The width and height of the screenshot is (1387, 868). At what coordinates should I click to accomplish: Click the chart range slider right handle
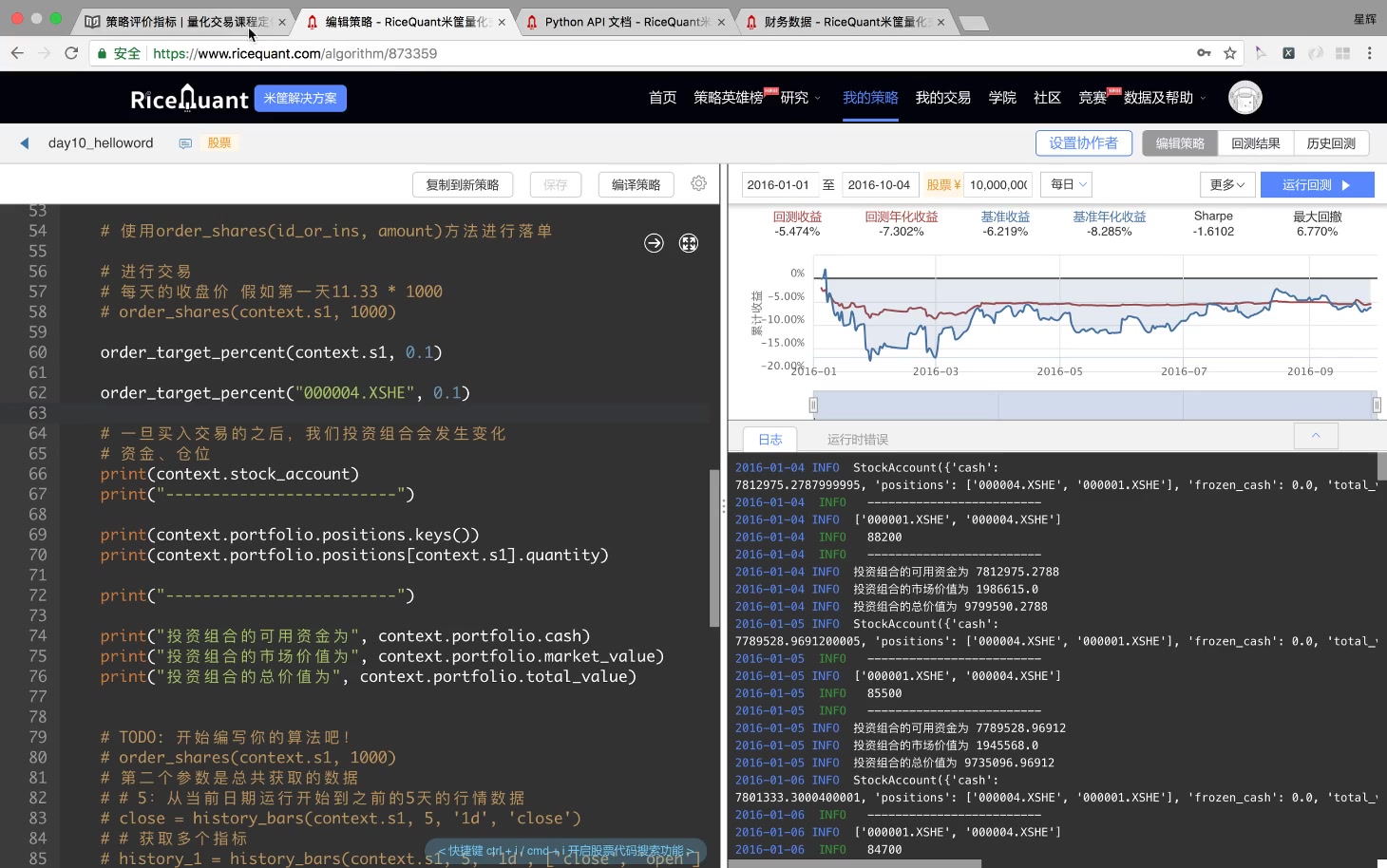pyautogui.click(x=1377, y=406)
